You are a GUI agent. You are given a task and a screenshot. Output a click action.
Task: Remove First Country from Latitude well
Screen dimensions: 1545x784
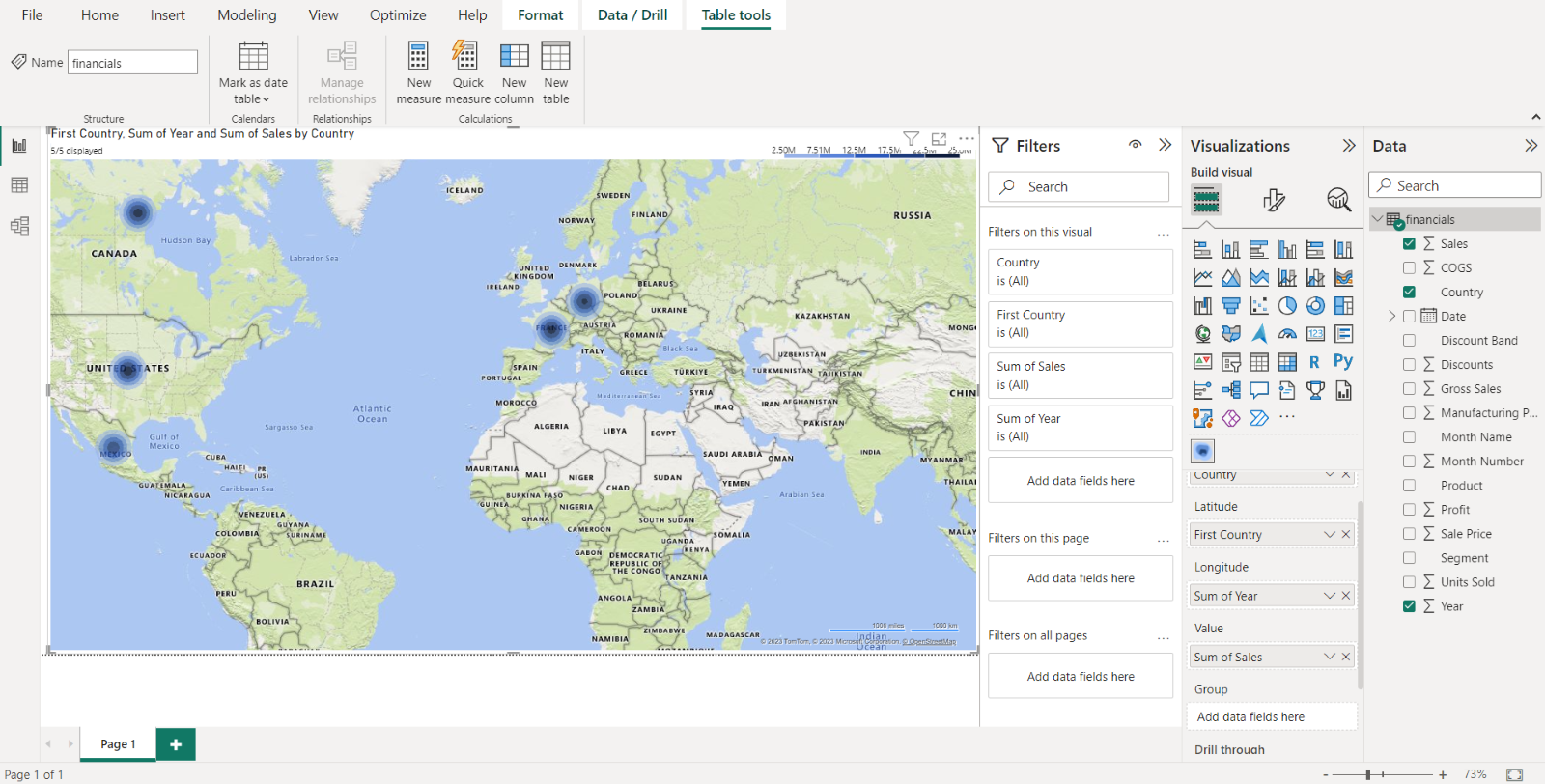coord(1346,535)
